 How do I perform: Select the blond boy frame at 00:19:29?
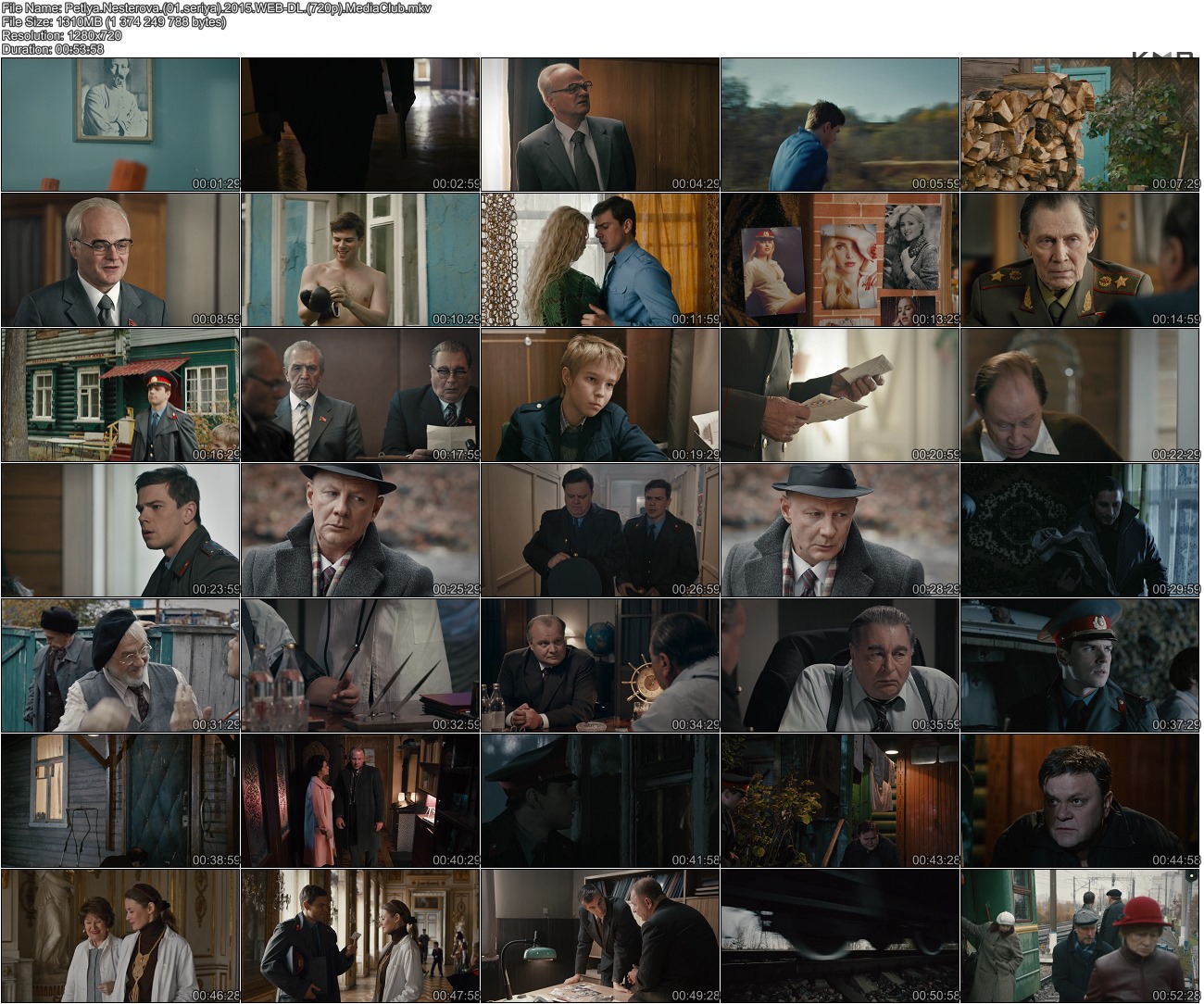point(600,395)
